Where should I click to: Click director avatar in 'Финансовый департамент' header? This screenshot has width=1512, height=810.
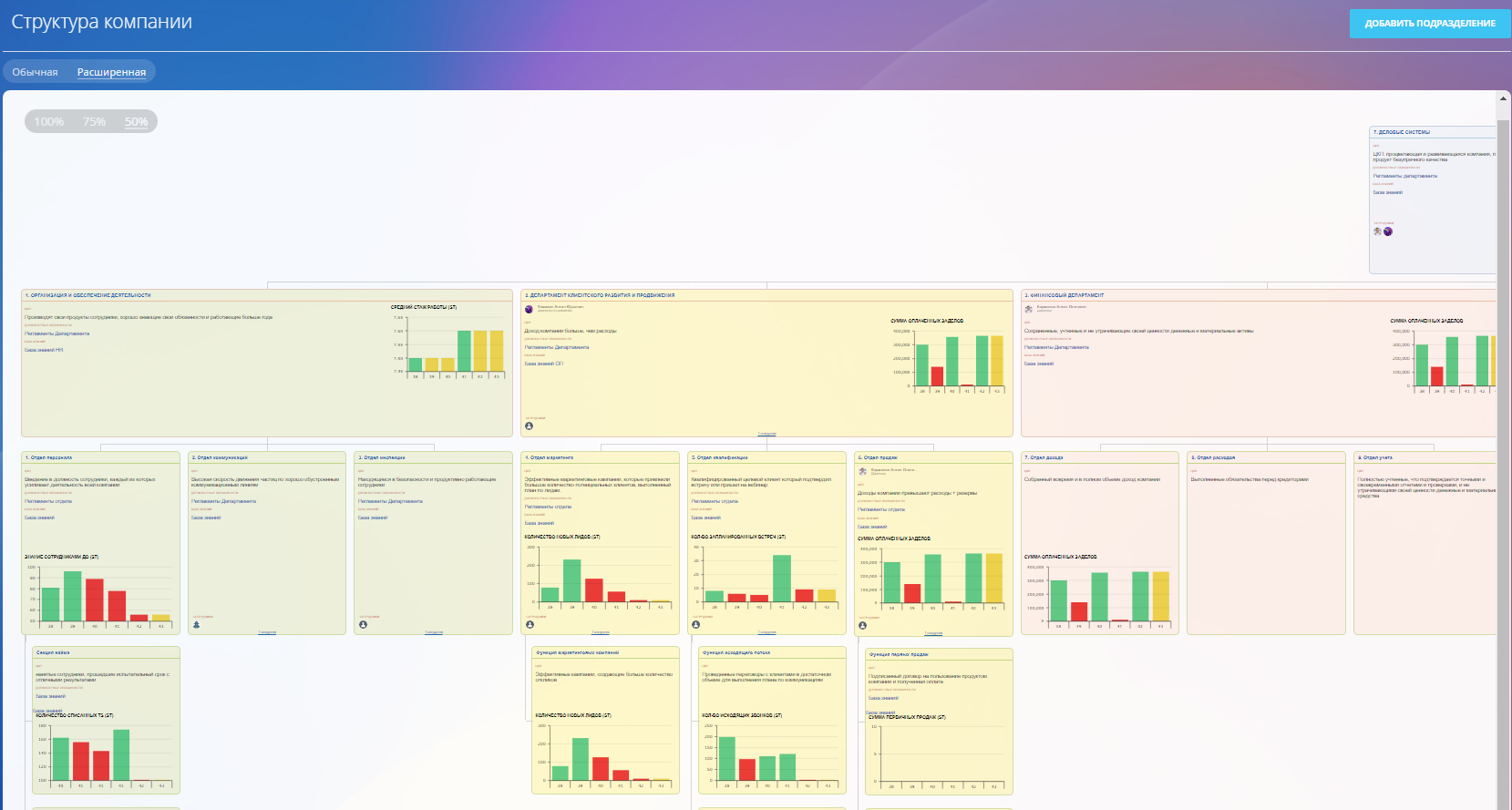(x=1029, y=309)
